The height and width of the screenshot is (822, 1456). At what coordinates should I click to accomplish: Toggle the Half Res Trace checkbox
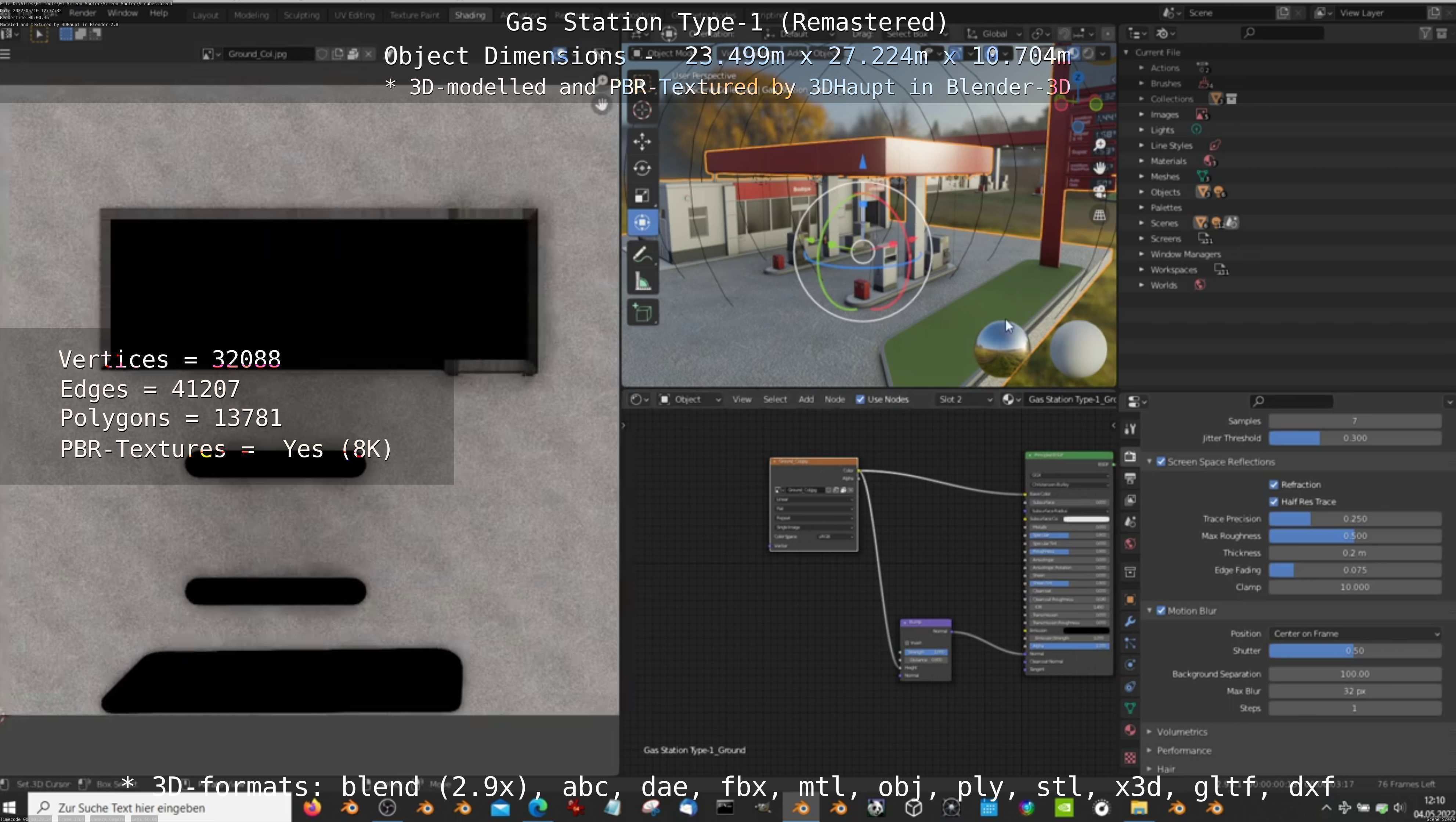click(x=1274, y=501)
